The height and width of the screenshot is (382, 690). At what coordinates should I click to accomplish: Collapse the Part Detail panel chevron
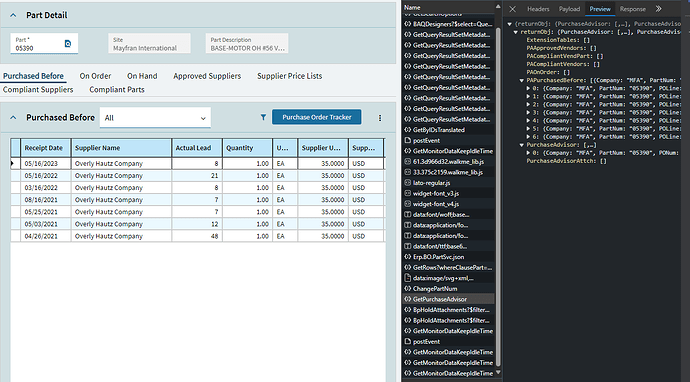click(13, 15)
